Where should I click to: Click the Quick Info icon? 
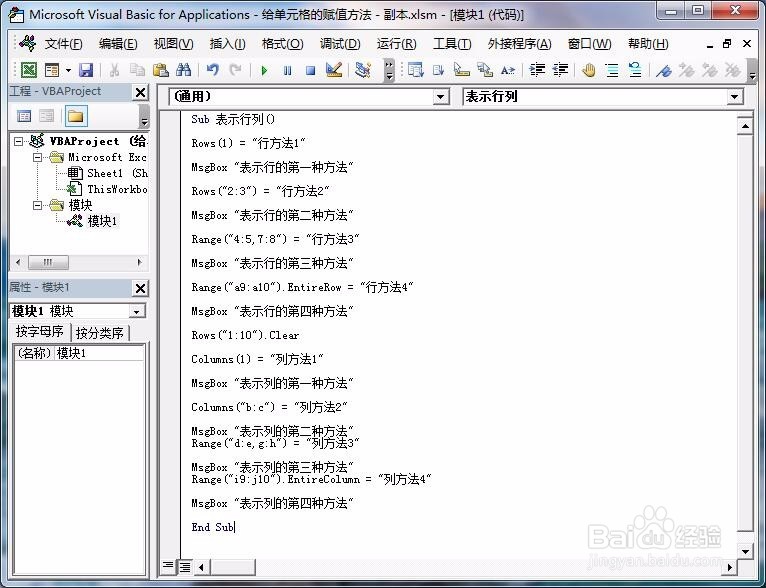click(462, 70)
